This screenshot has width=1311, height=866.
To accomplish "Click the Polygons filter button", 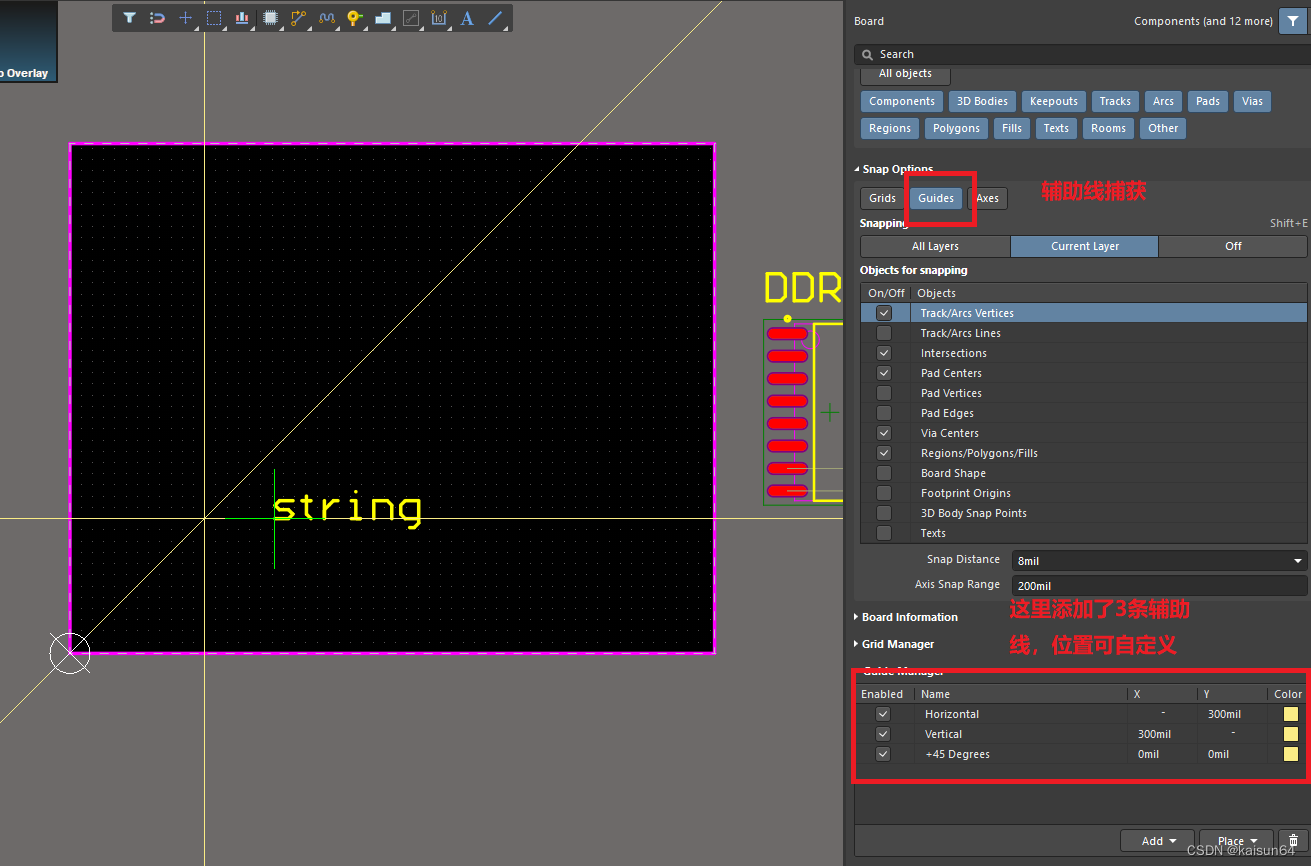I will [956, 128].
